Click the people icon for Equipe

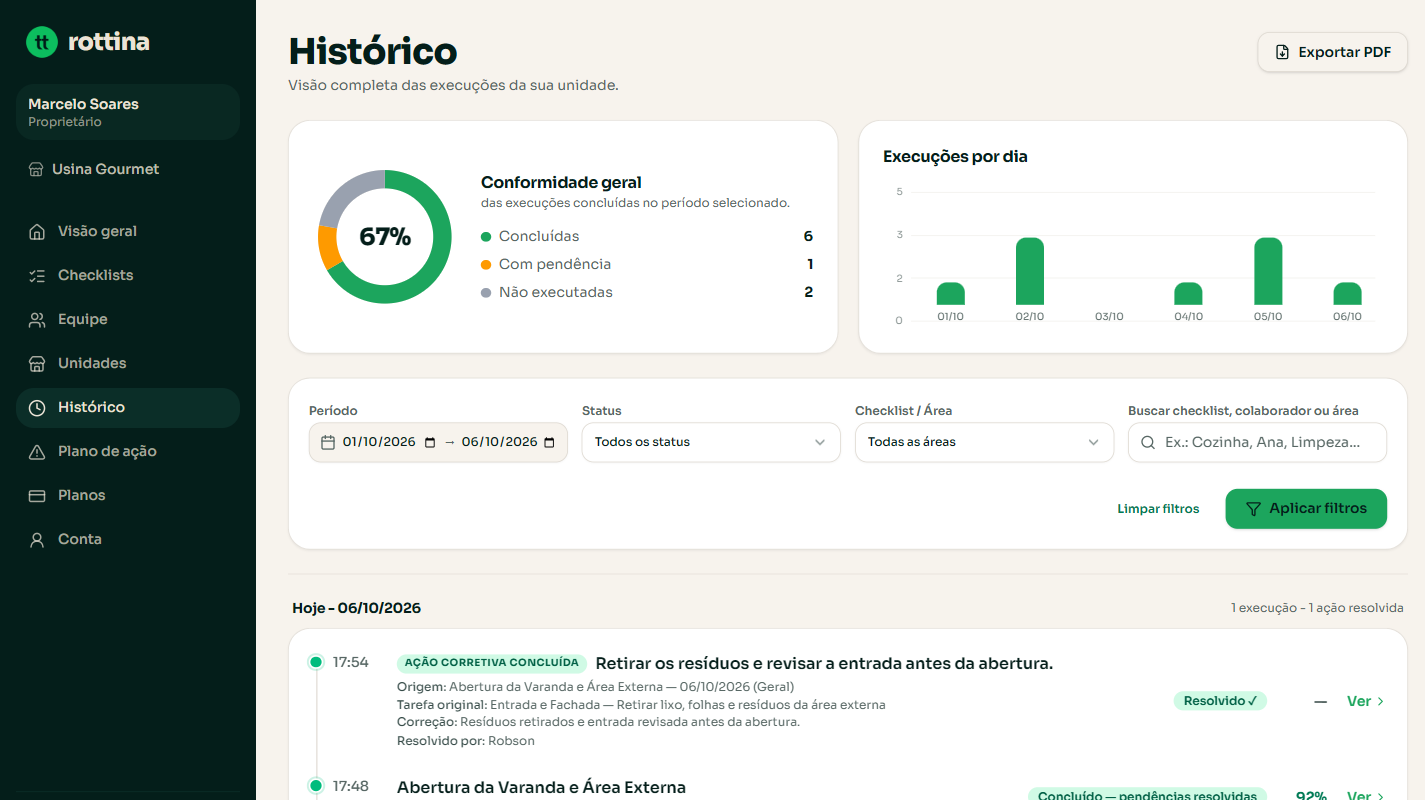(37, 320)
